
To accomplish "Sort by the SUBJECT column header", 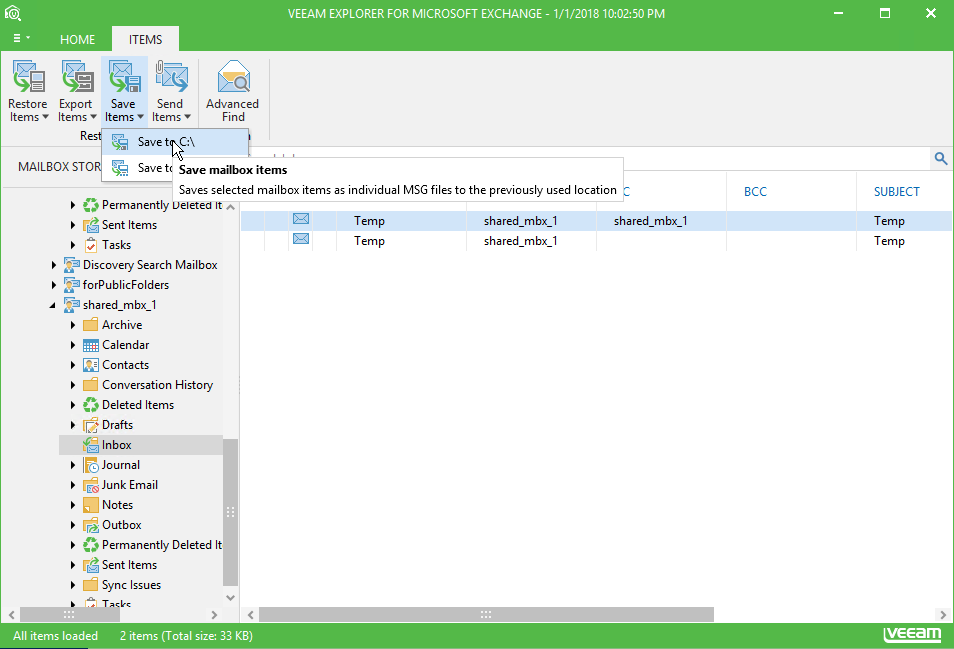I will click(896, 192).
